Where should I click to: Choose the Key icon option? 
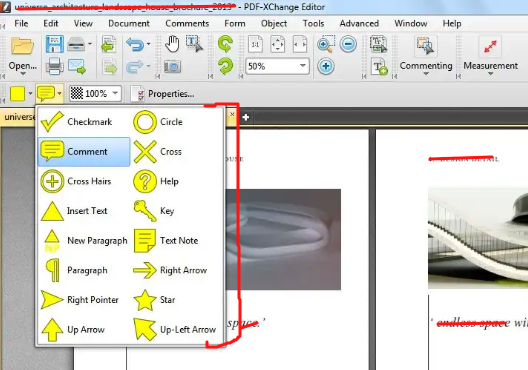(x=176, y=211)
